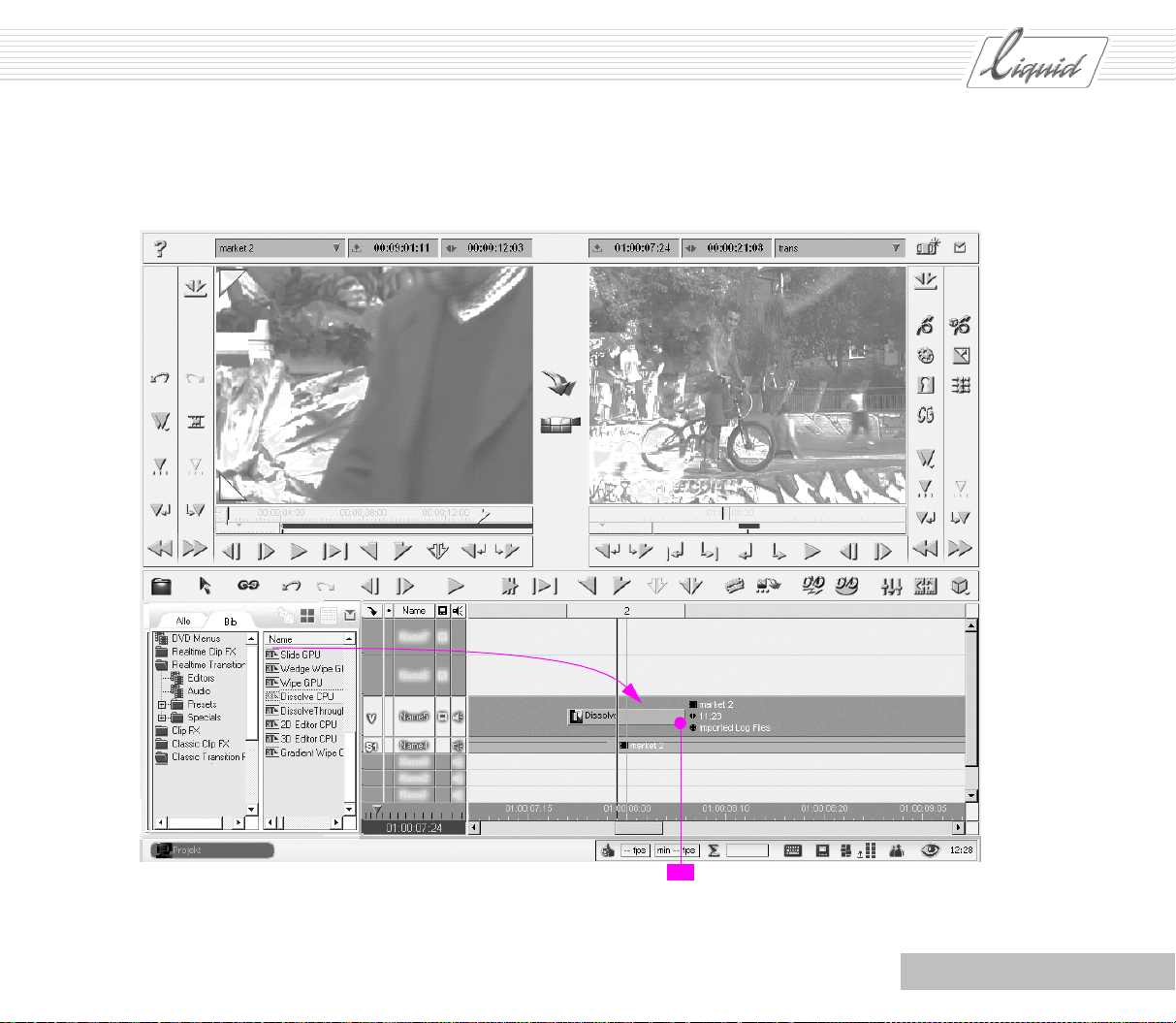This screenshot has width=1176, height=1023.
Task: Toggle video monitor on Name6 track
Action: [x=442, y=675]
